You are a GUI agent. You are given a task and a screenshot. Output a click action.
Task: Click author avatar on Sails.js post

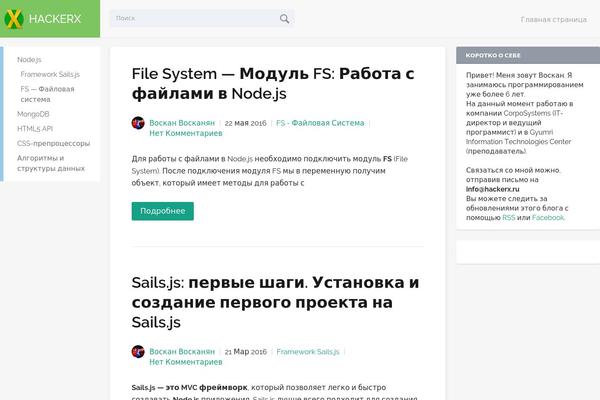(138, 351)
